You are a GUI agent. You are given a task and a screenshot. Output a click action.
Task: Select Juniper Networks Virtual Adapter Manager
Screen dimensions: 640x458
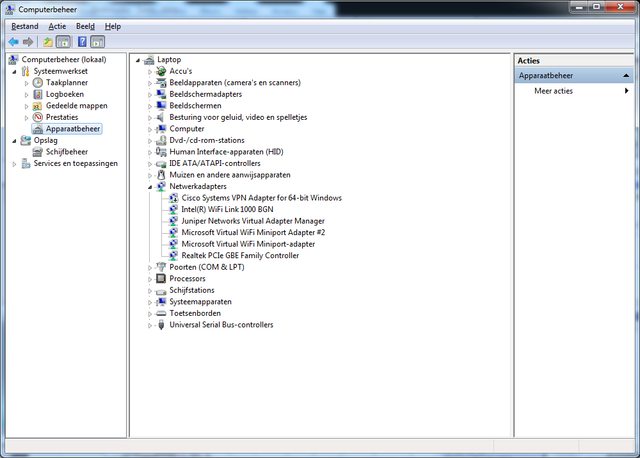pyautogui.click(x=253, y=221)
